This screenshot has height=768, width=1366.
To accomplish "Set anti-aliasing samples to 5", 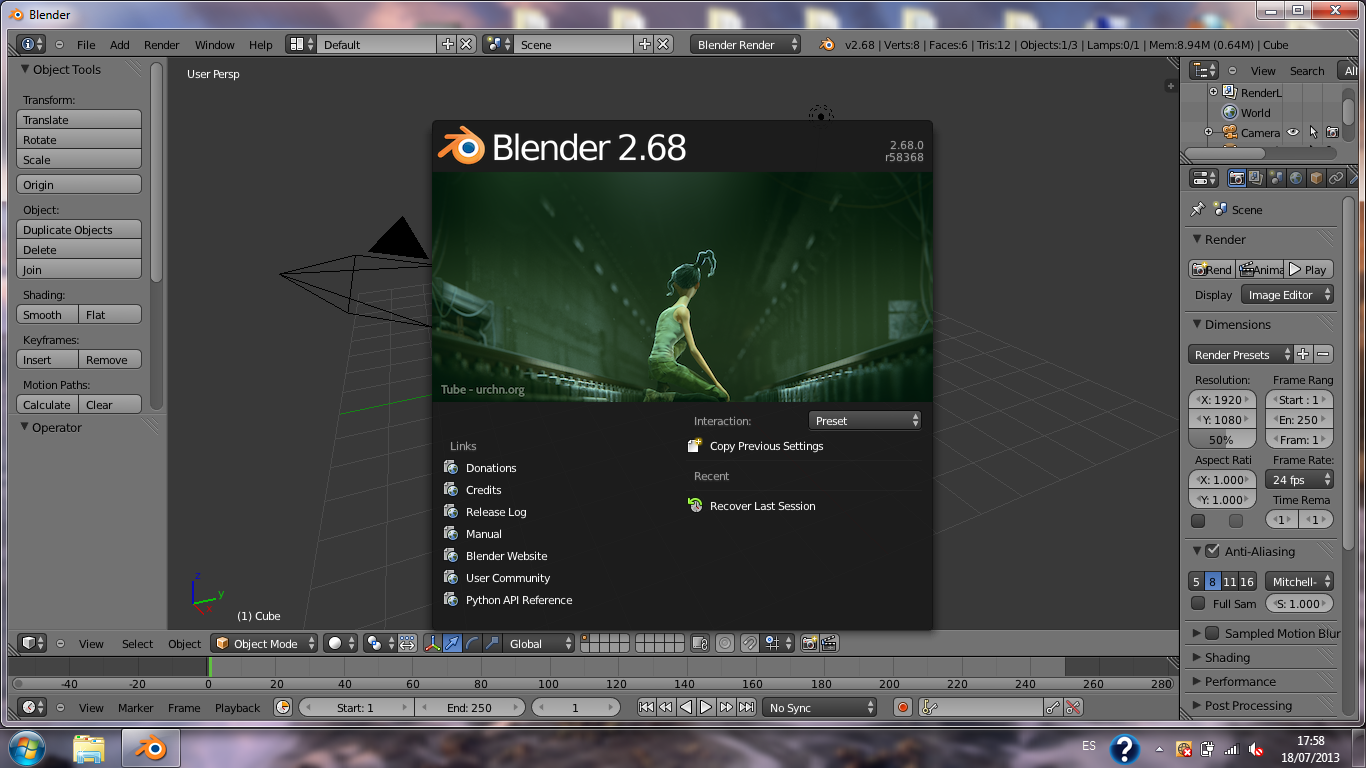I will click(1196, 582).
